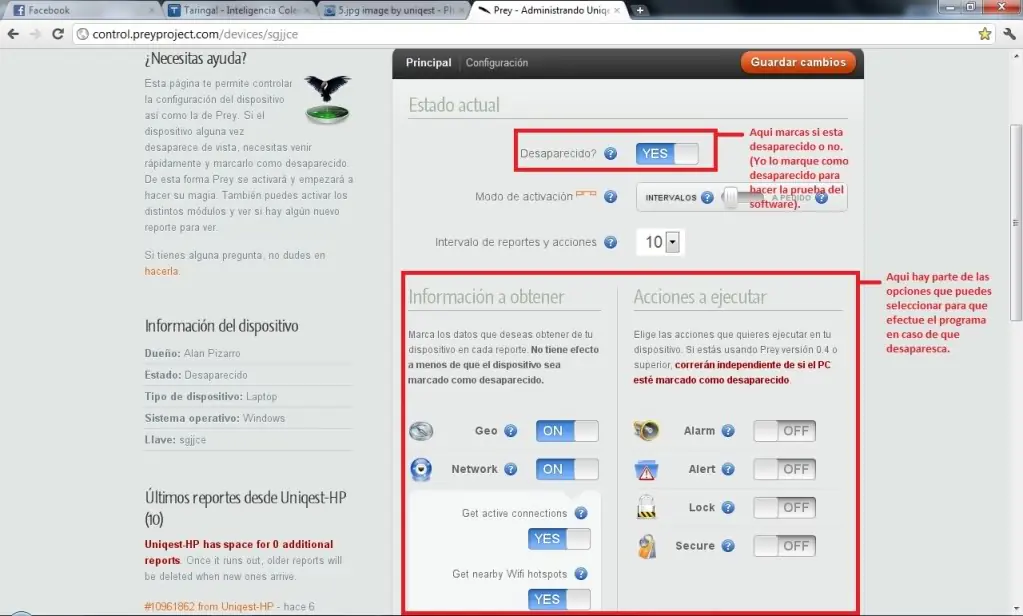Open the report interval dropdown showing 10
The image size is (1023, 616).
[660, 242]
